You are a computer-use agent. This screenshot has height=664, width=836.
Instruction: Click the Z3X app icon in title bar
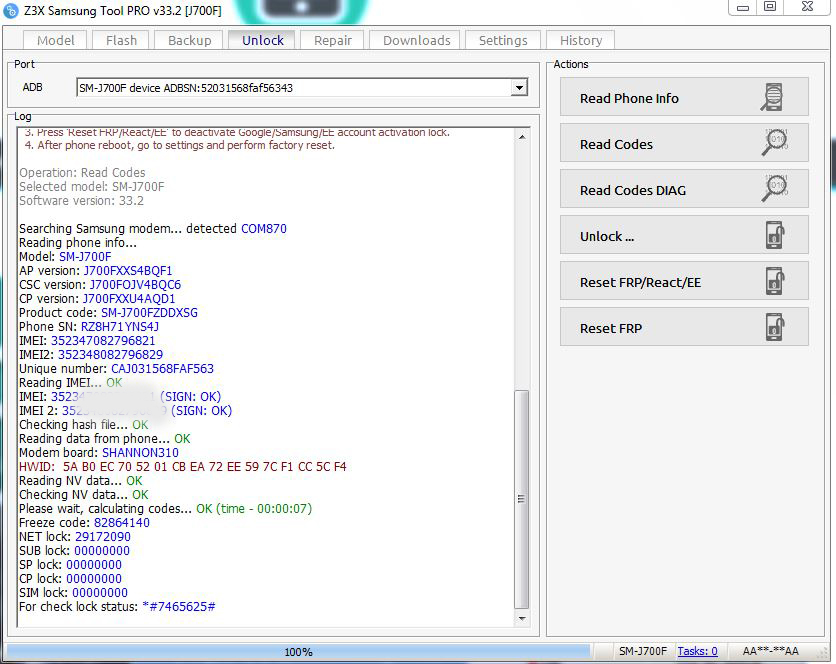pos(10,10)
